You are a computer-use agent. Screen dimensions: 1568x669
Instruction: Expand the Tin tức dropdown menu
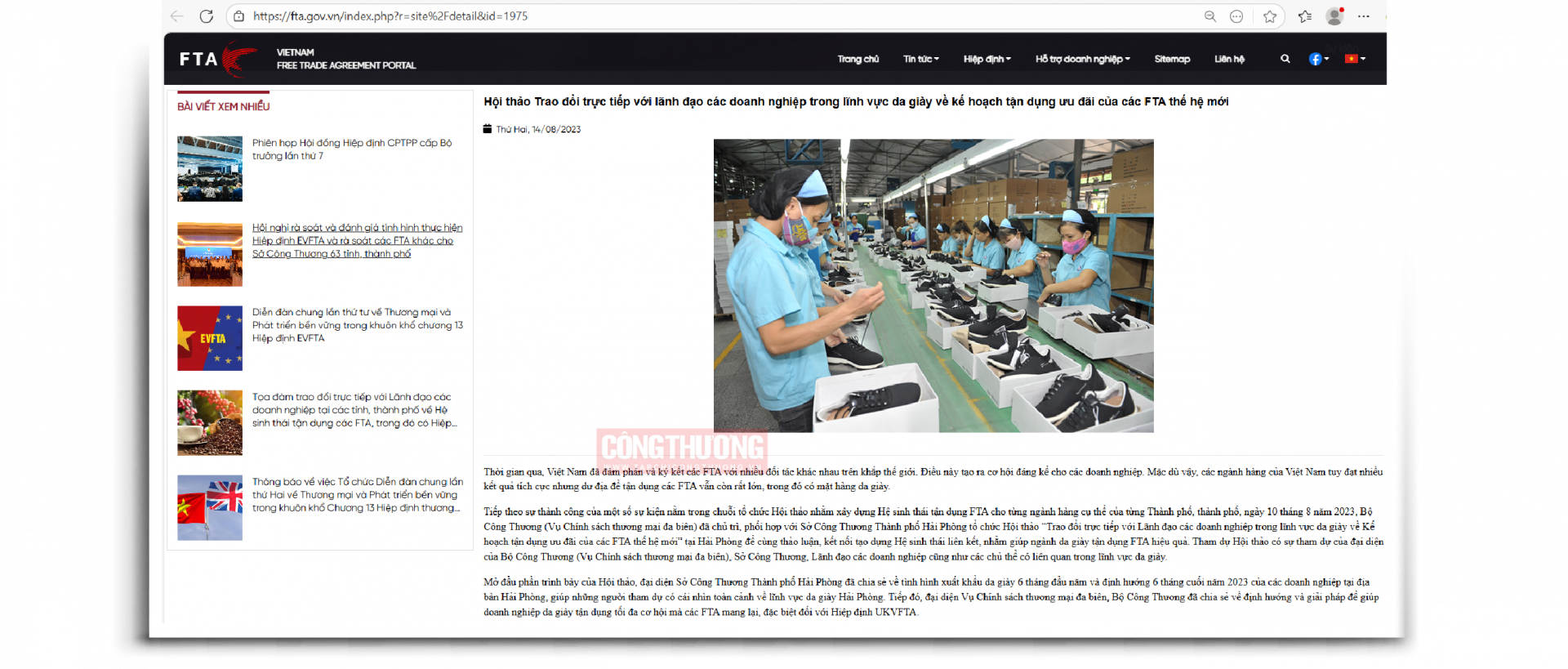coord(920,59)
